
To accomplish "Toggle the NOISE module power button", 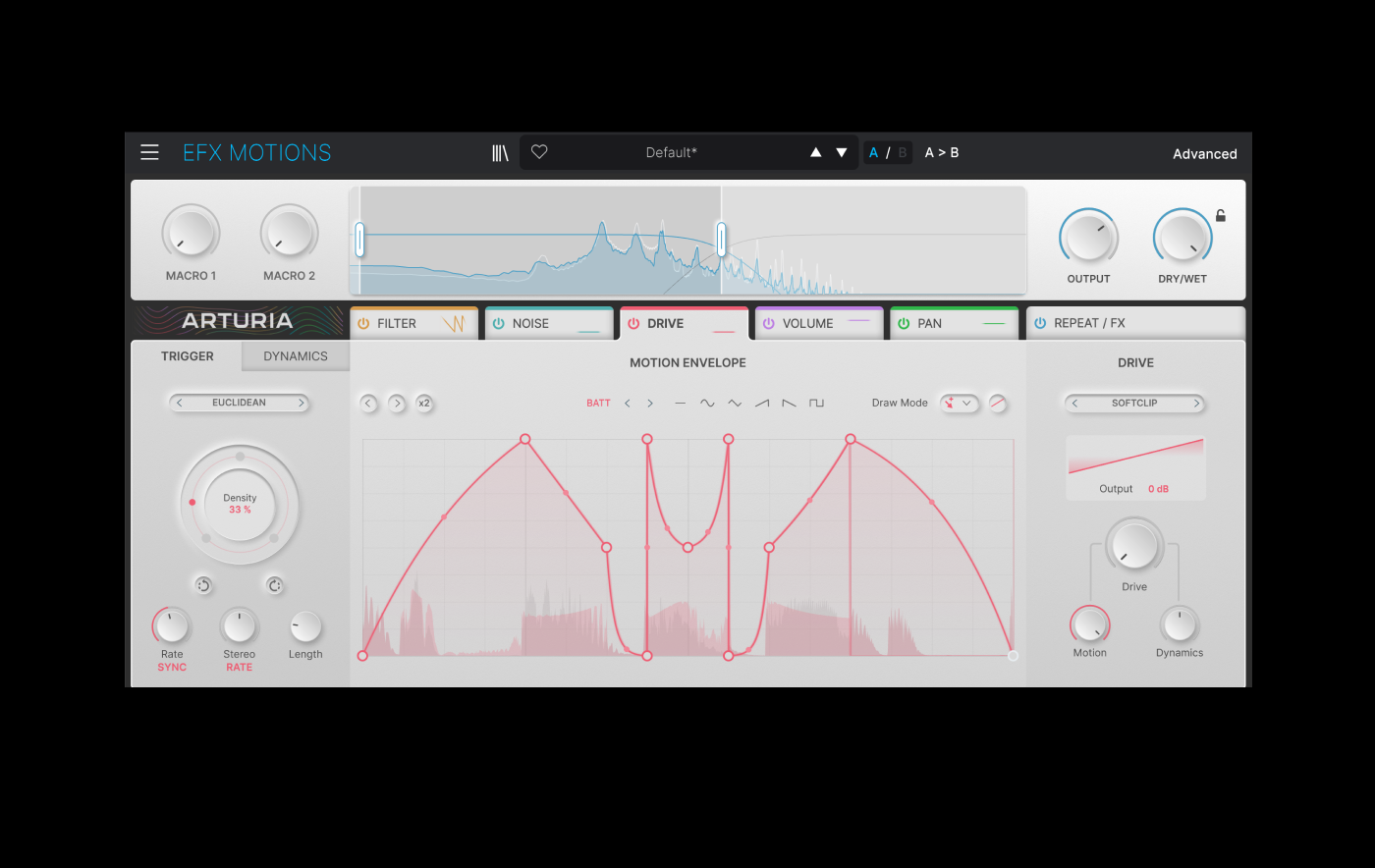I will click(498, 323).
